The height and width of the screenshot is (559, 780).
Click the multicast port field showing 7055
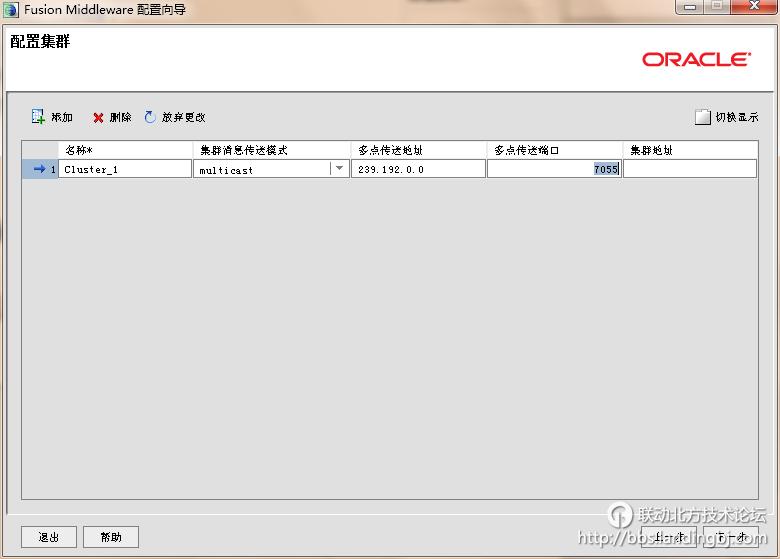pos(554,169)
